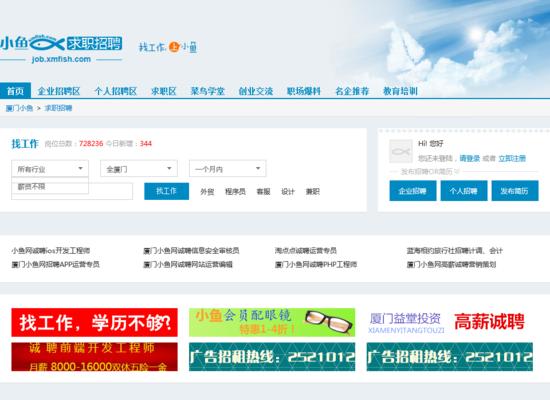Open the 职场爆料 tab
550x400 pixels.
coord(304,91)
